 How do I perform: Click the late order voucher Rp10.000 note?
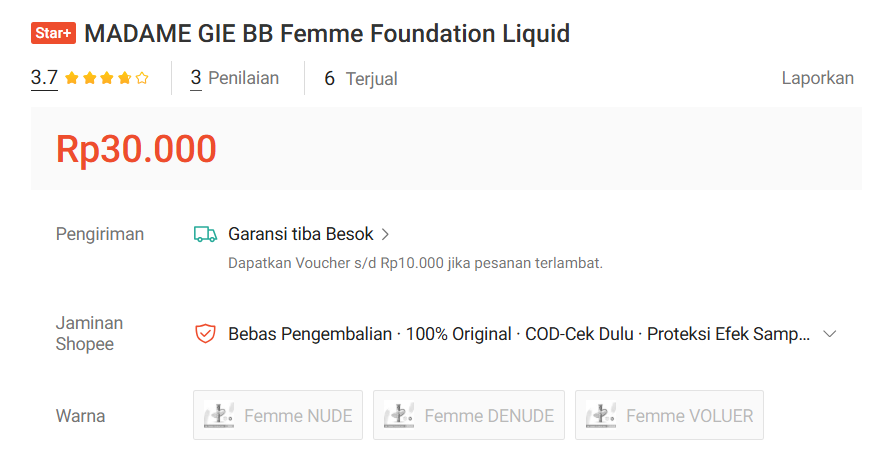pos(415,264)
